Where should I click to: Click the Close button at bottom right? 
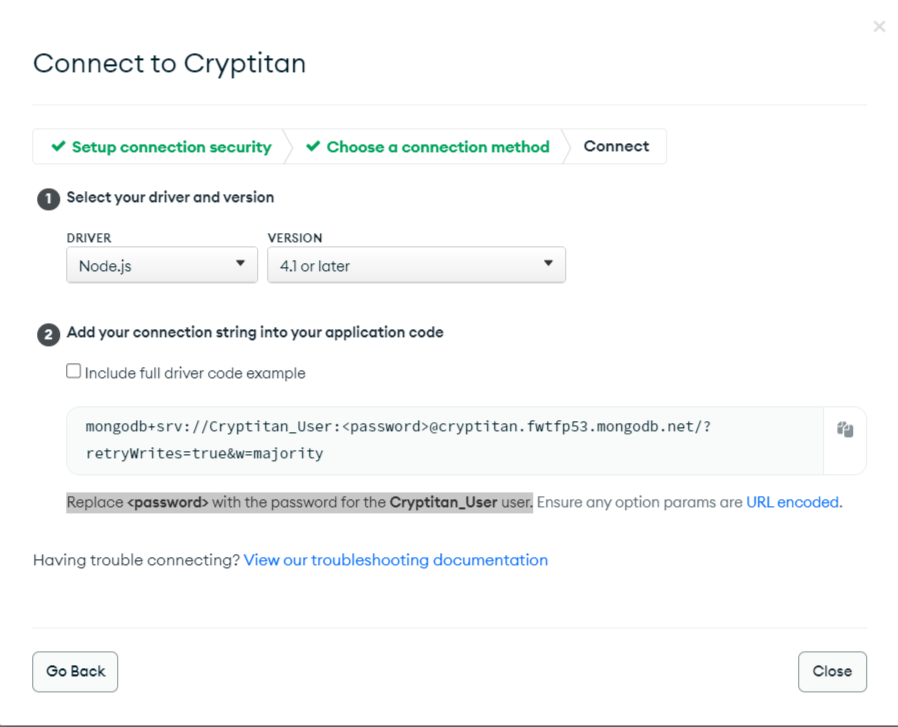pos(832,671)
